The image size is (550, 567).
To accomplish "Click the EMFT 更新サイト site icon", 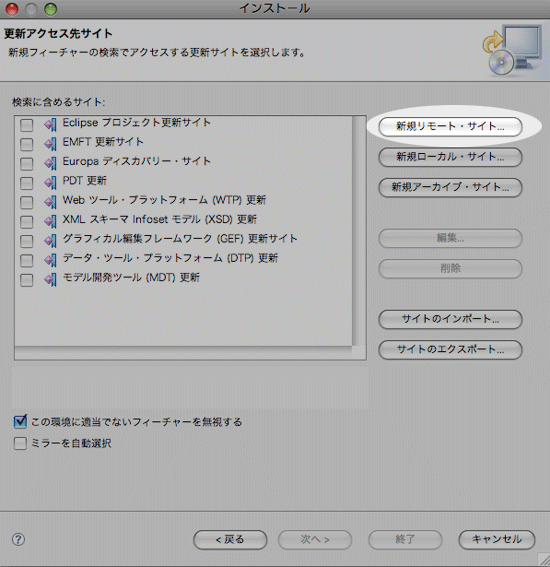I will pos(51,144).
